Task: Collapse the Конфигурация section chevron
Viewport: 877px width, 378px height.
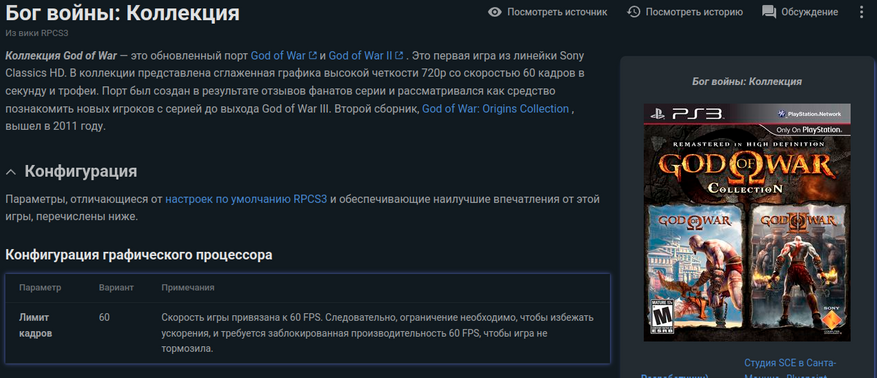Action: [11, 172]
